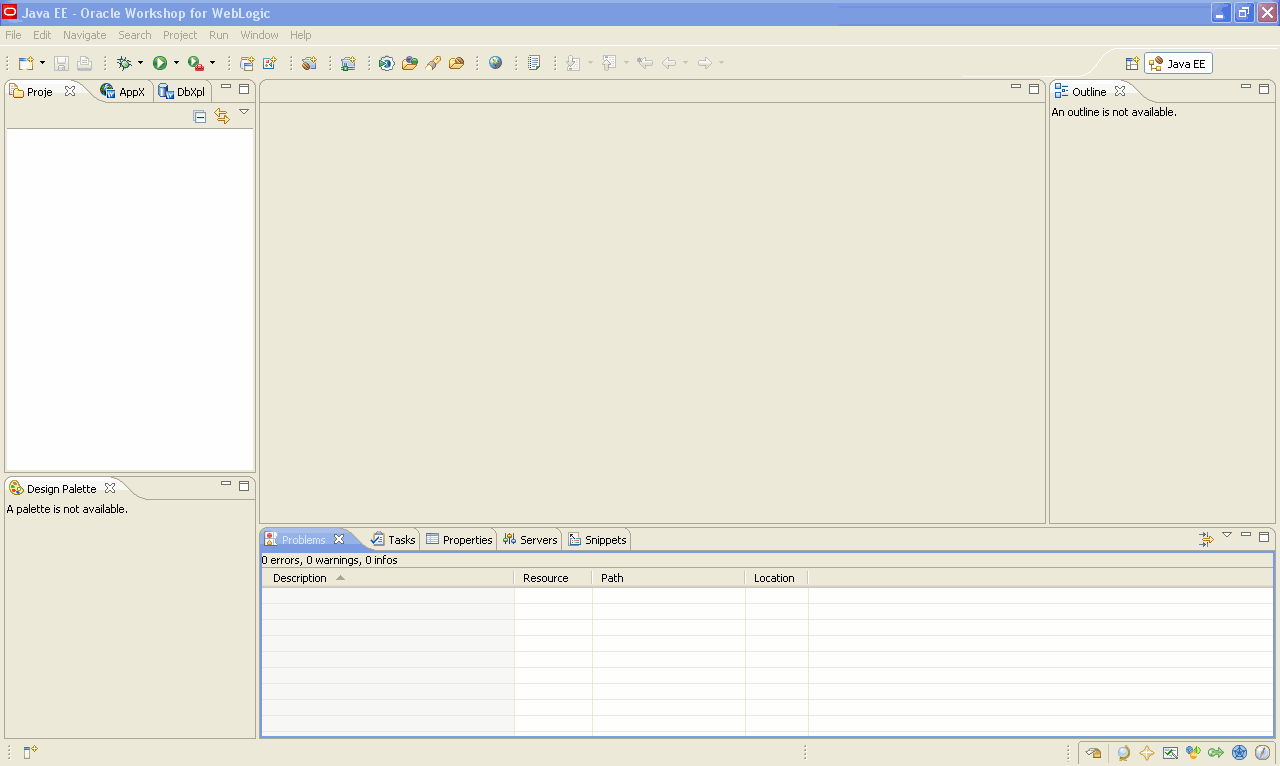
Task: Click the Problems view filter icon
Action: [1207, 539]
